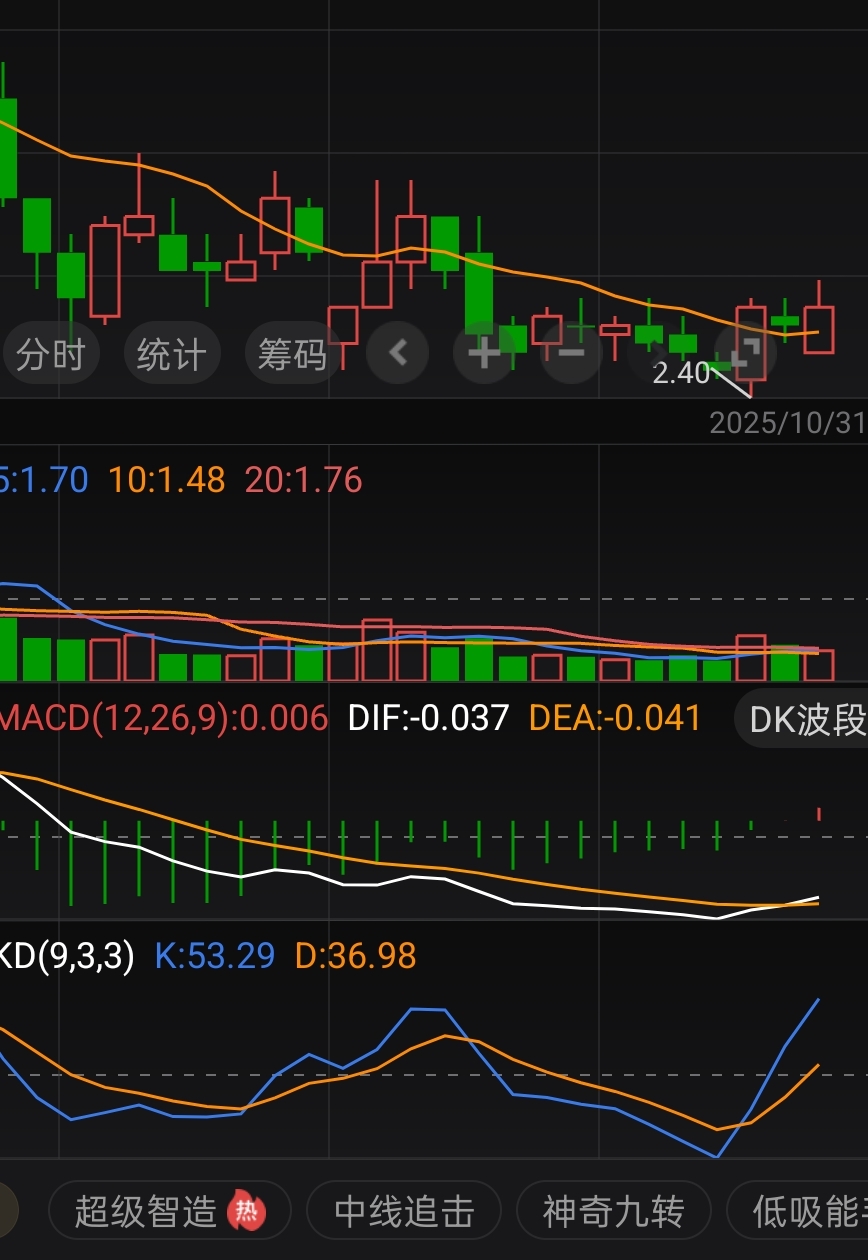Zoom out candlesticks with minus icon
This screenshot has width=868, height=1260.
click(572, 353)
